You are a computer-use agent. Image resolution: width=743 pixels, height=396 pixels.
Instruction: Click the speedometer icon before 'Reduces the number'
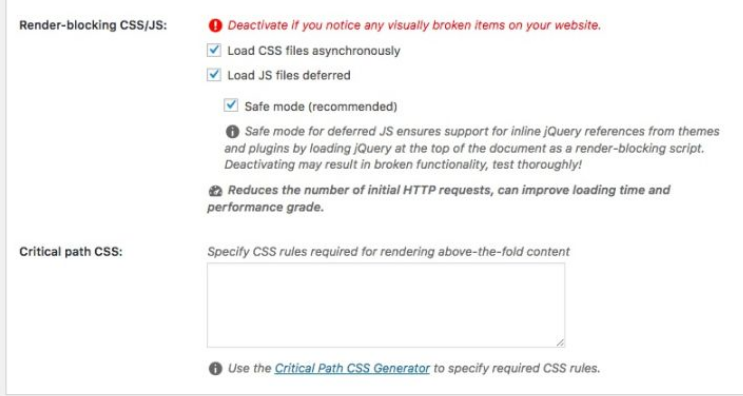[215, 191]
